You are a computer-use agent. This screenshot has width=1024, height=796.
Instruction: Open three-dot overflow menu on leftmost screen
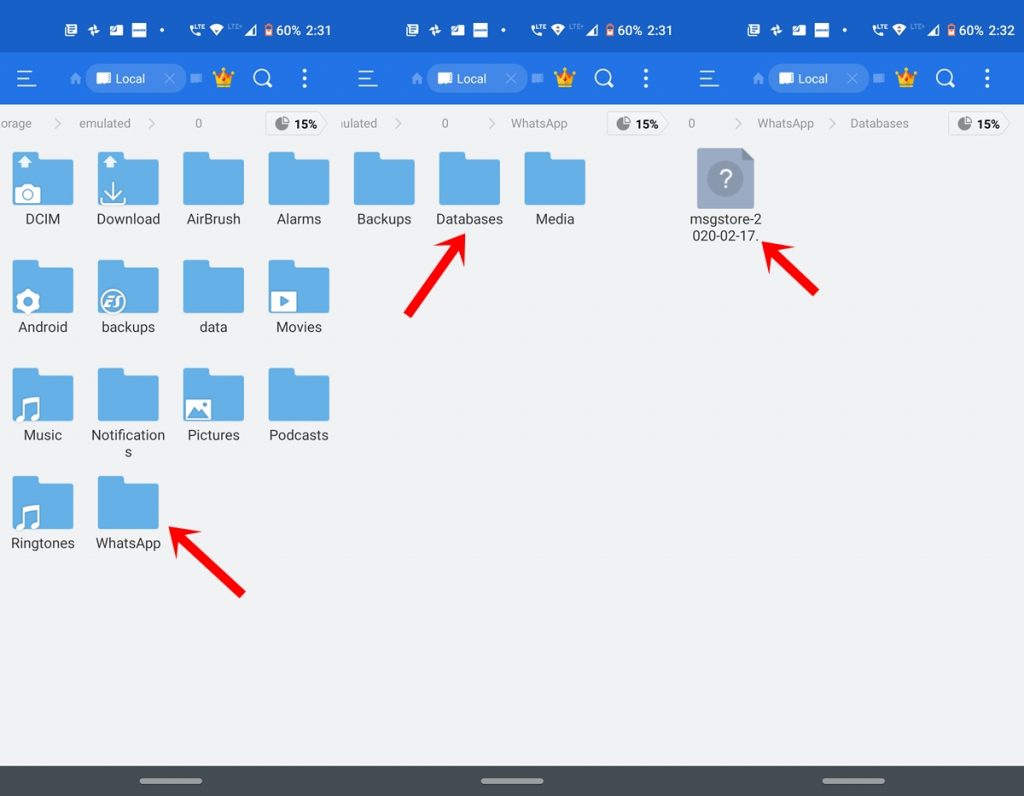pyautogui.click(x=305, y=79)
